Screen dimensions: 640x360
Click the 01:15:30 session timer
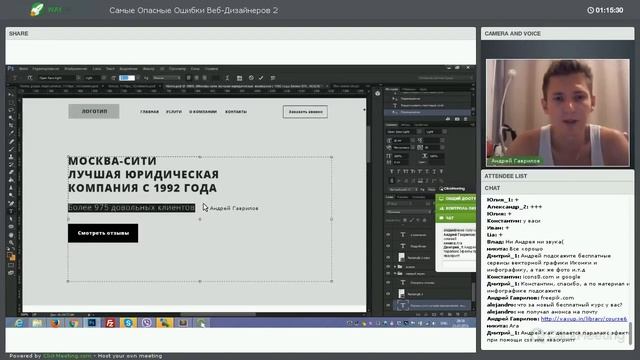[606, 10]
